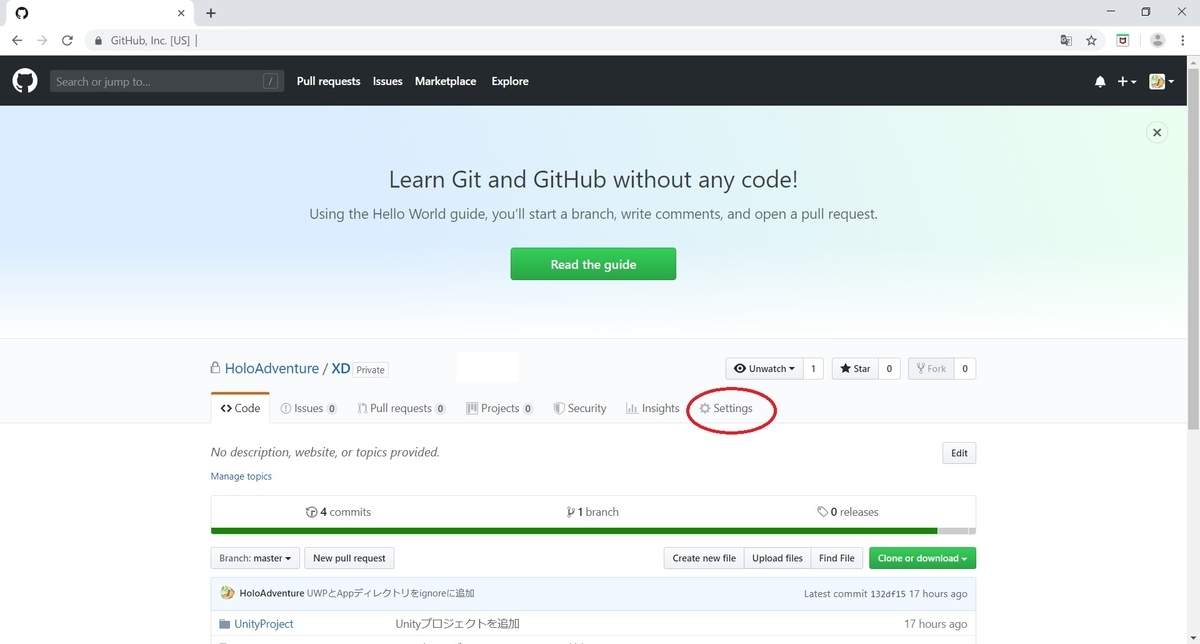This screenshot has width=1200, height=644.
Task: Dismiss the Learn Git banner
Action: [x=1157, y=132]
